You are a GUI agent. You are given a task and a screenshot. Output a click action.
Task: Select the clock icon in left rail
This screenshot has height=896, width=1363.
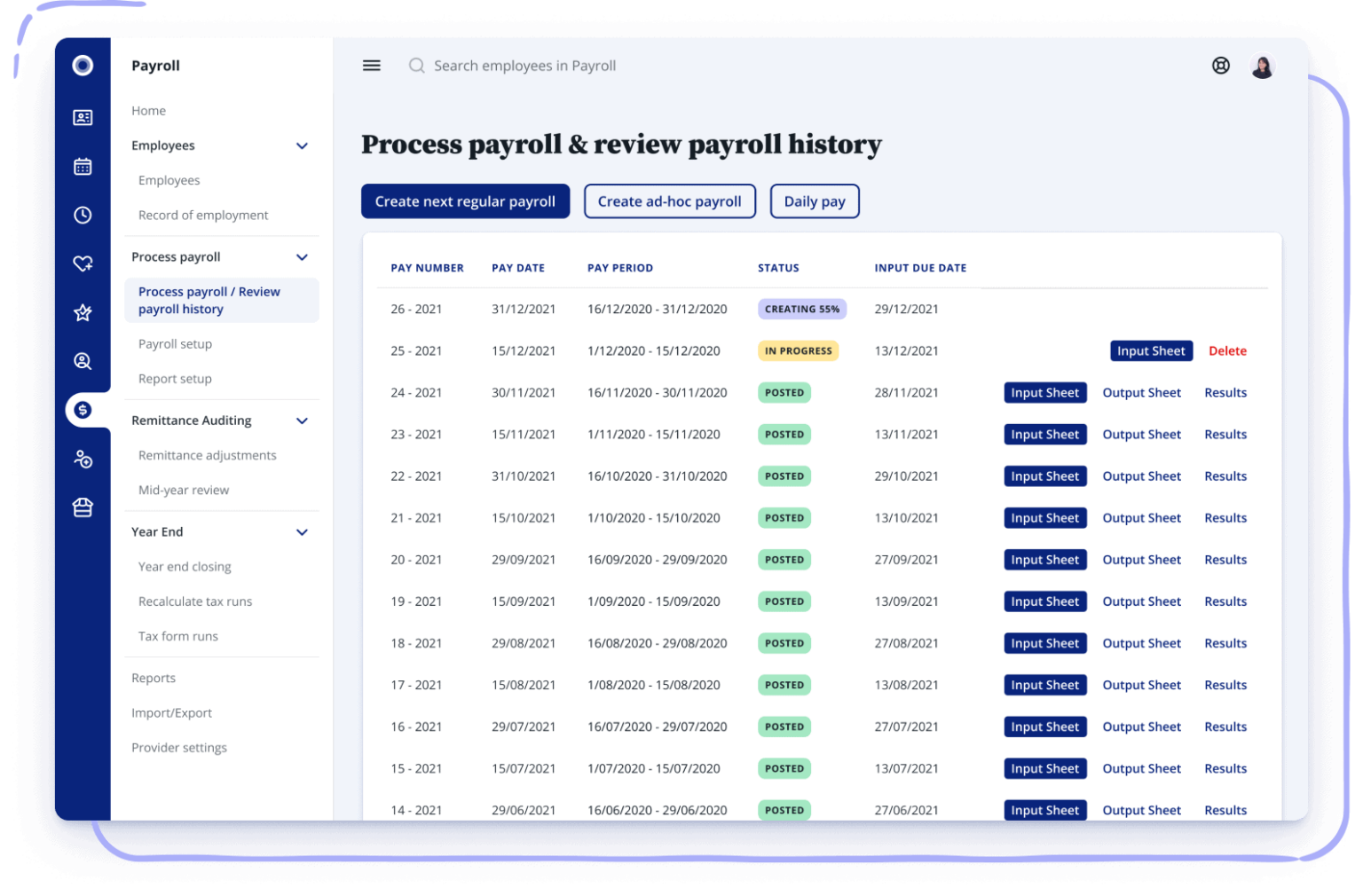pos(83,216)
